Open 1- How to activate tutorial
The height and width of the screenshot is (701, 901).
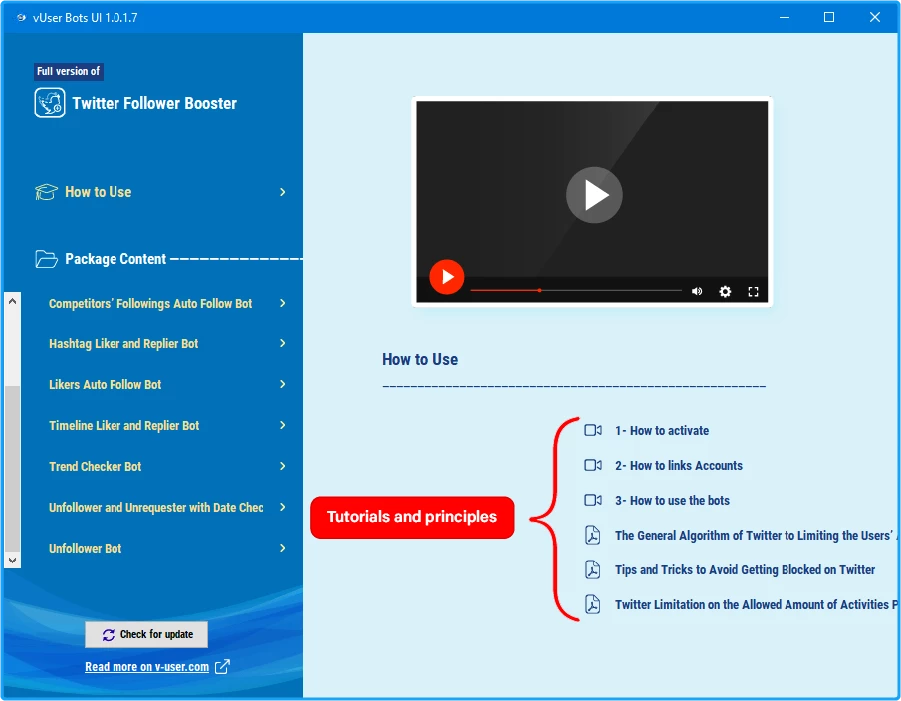coord(662,430)
